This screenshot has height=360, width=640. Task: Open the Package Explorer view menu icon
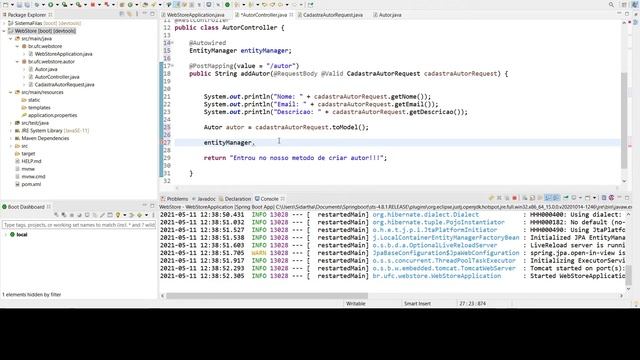click(137, 14)
